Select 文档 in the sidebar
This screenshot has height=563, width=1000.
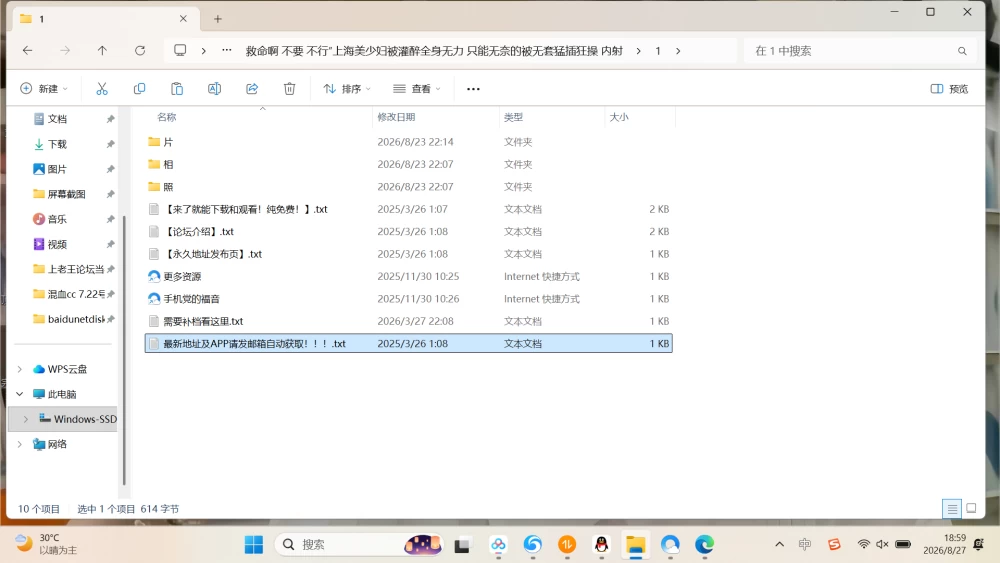coord(57,119)
